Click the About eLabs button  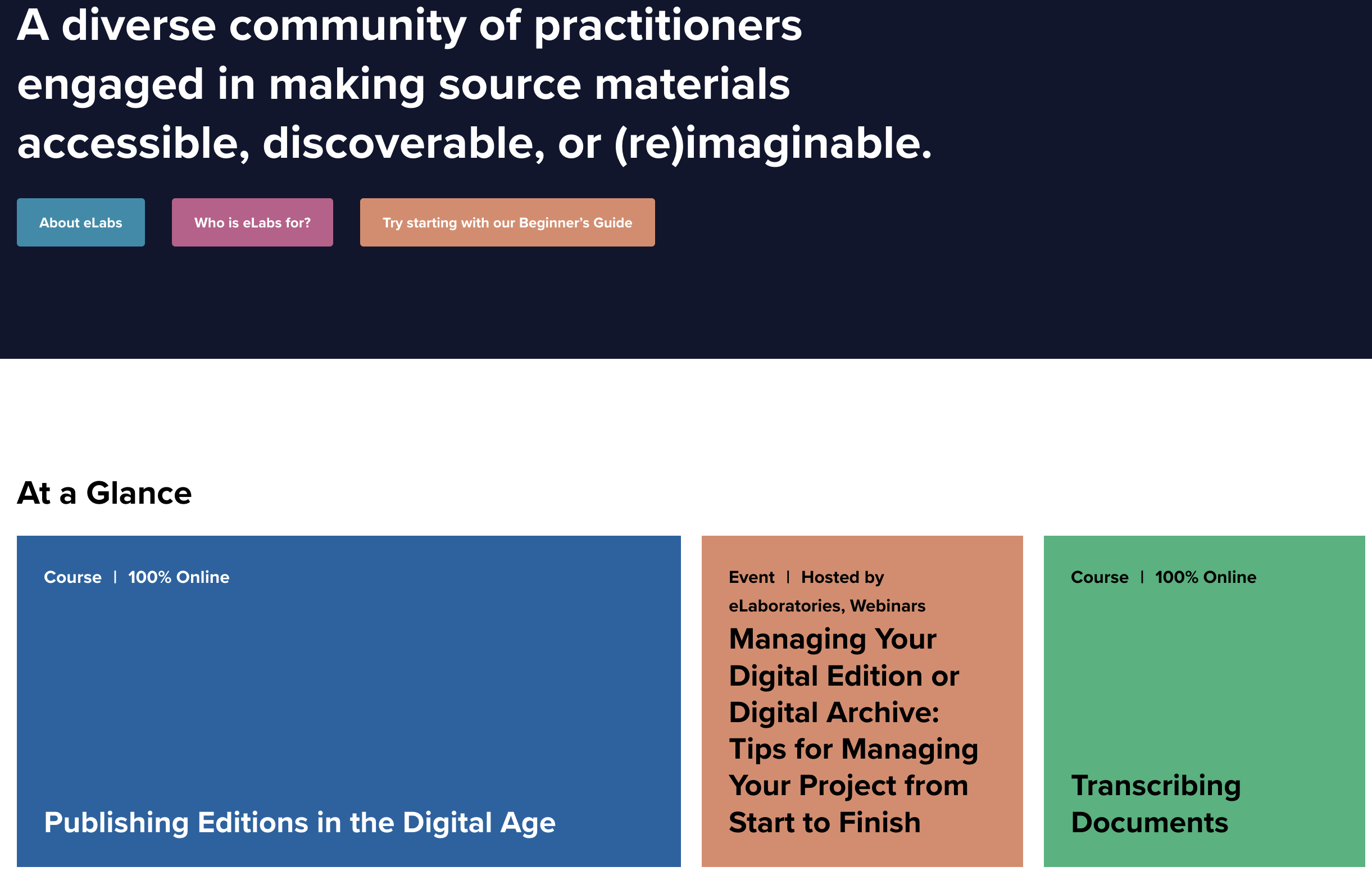[x=80, y=222]
